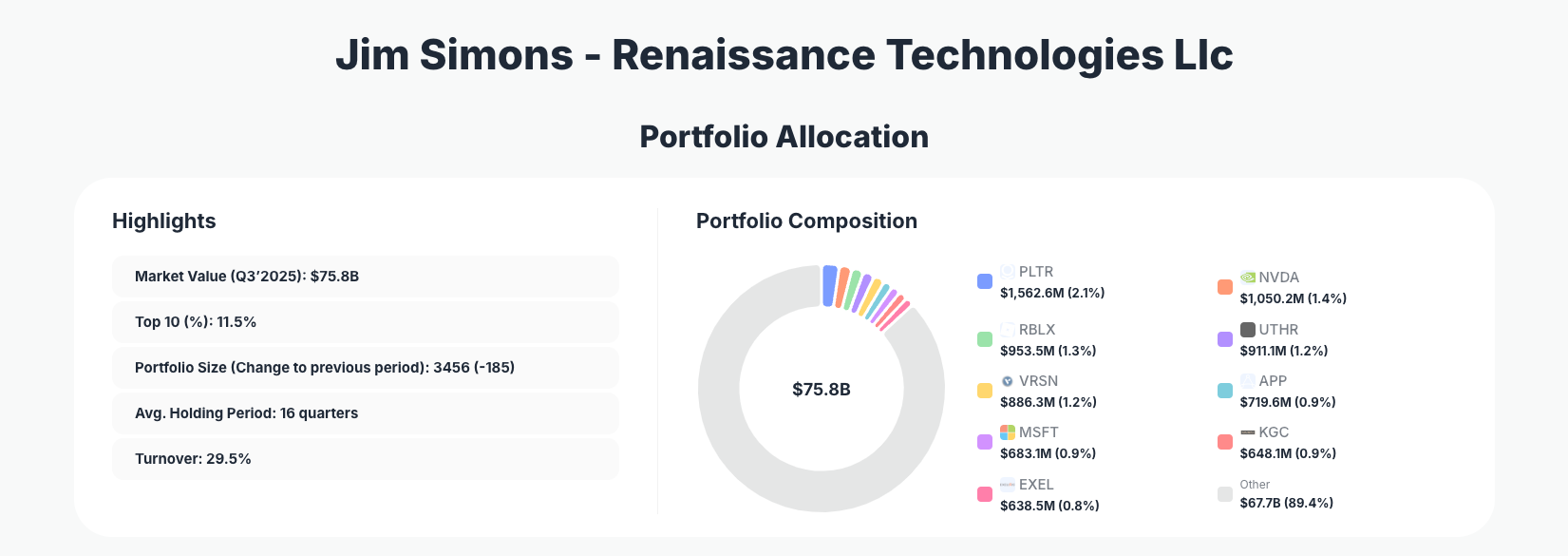1568x556 pixels.
Task: Select the KGC Kinross logo icon
Action: 1247,431
